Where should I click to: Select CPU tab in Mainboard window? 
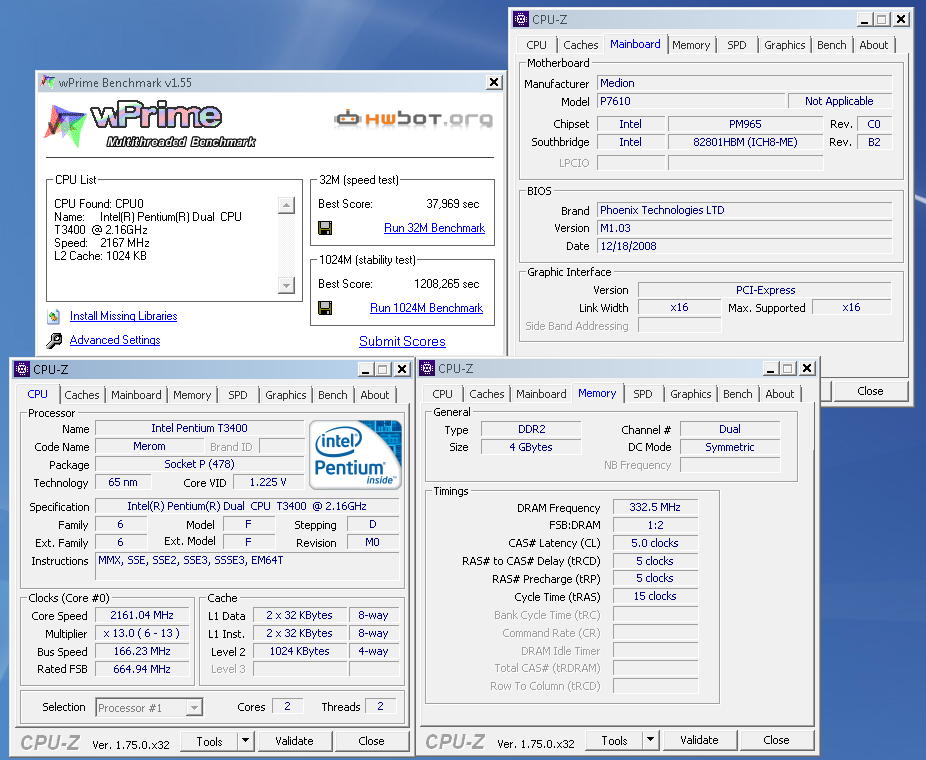pos(536,45)
